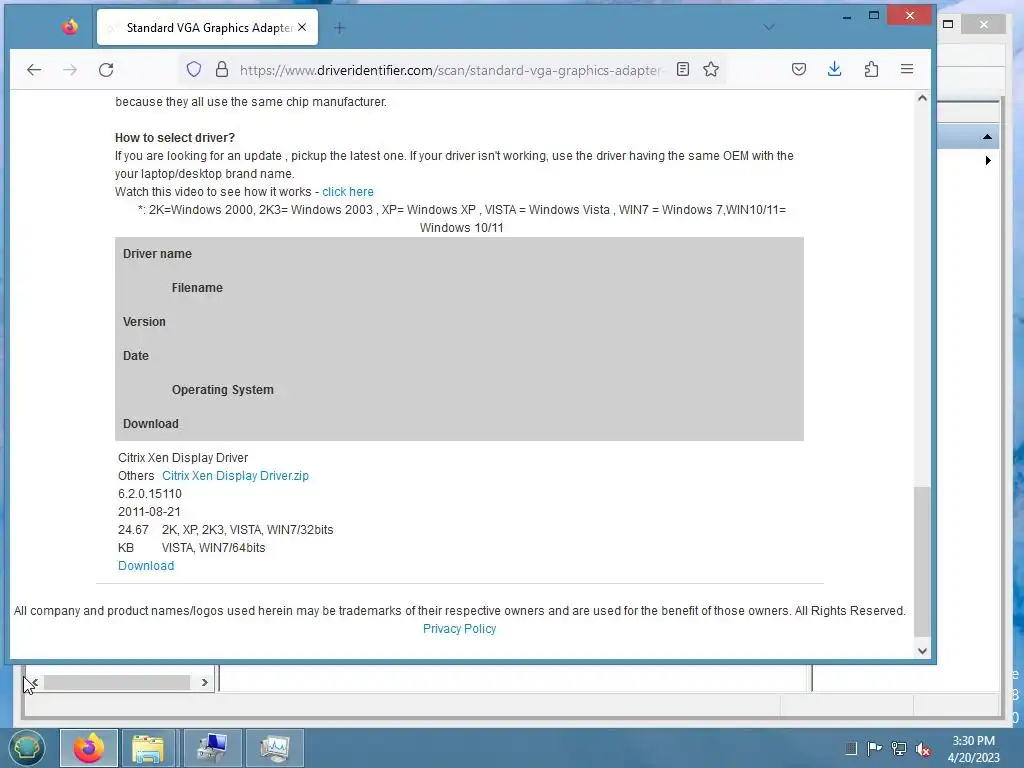Screen dimensions: 1024x768
Task: Save page to Pocket
Action: 799,69
